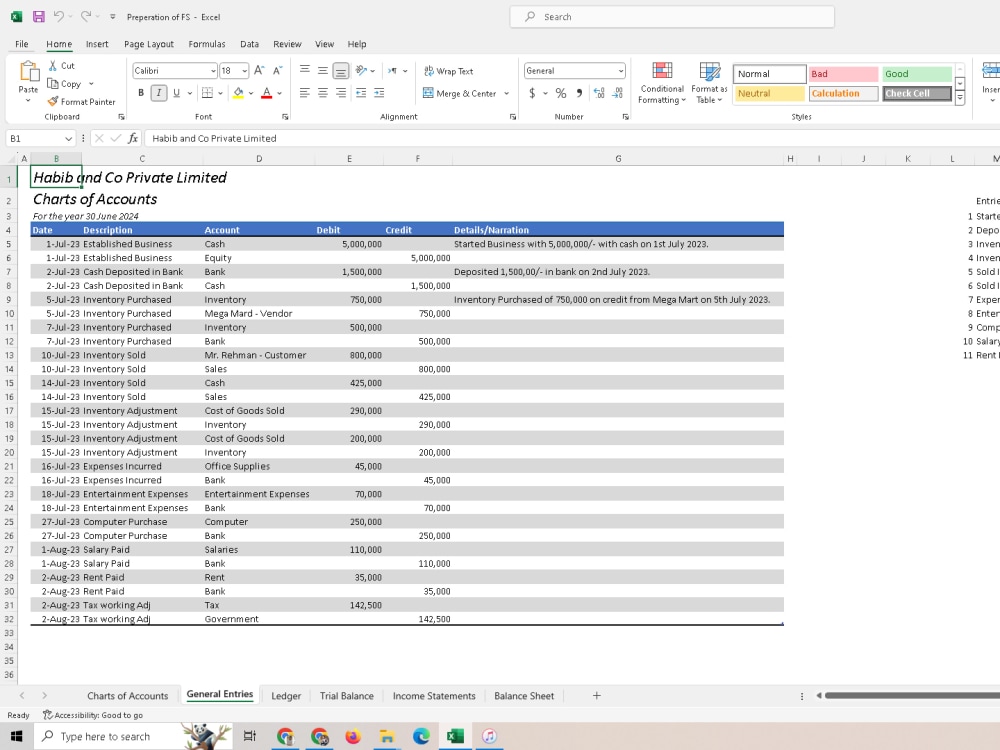Toggle Bottom Align button

341,70
